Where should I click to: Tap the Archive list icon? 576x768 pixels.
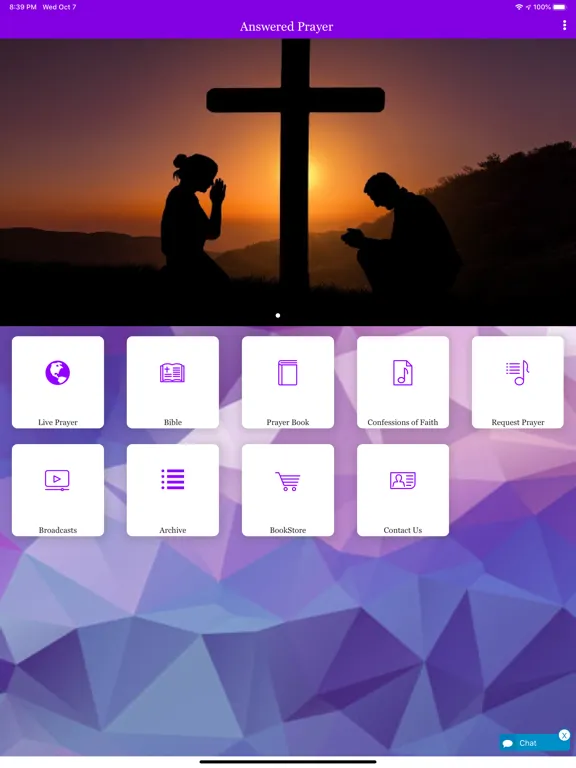click(x=172, y=479)
